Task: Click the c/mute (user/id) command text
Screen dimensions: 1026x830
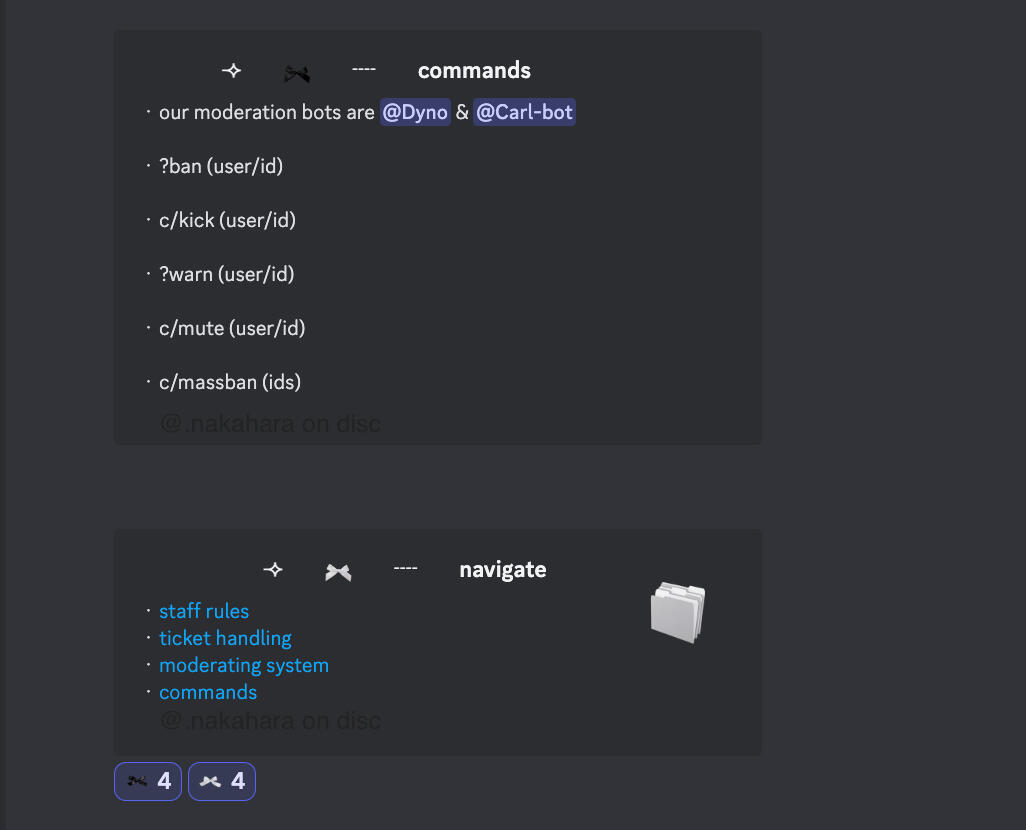Action: [232, 328]
